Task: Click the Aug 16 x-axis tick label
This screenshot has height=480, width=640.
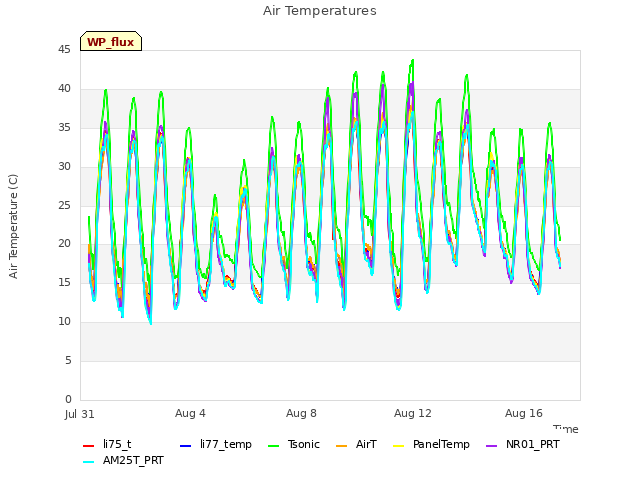Action: point(524,413)
